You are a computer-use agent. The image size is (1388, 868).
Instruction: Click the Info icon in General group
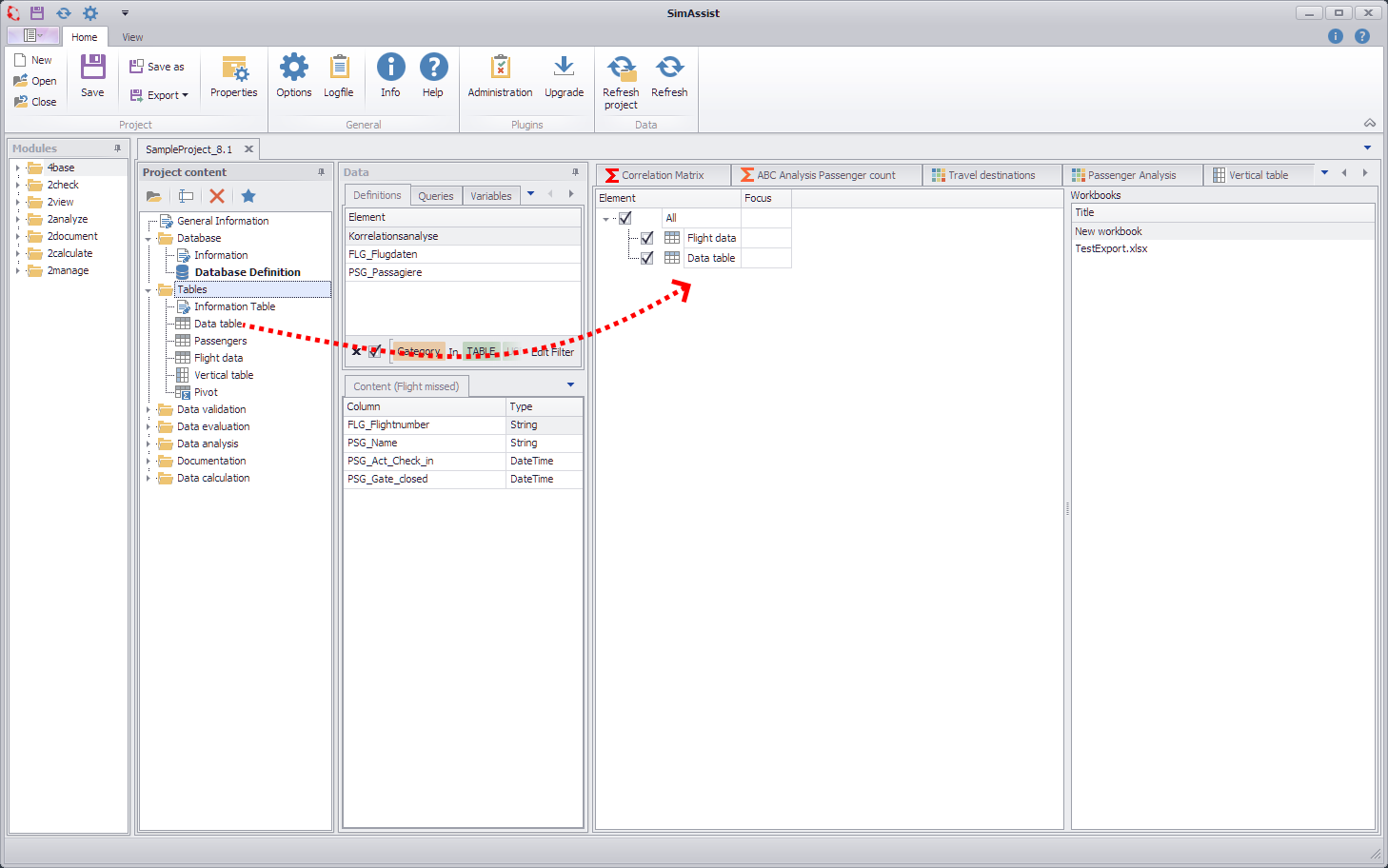(x=389, y=76)
